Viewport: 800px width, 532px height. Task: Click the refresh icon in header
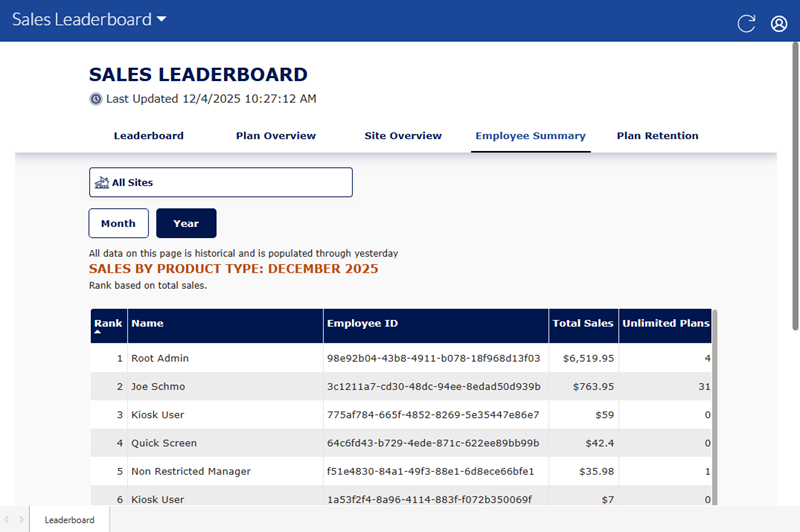pos(746,24)
